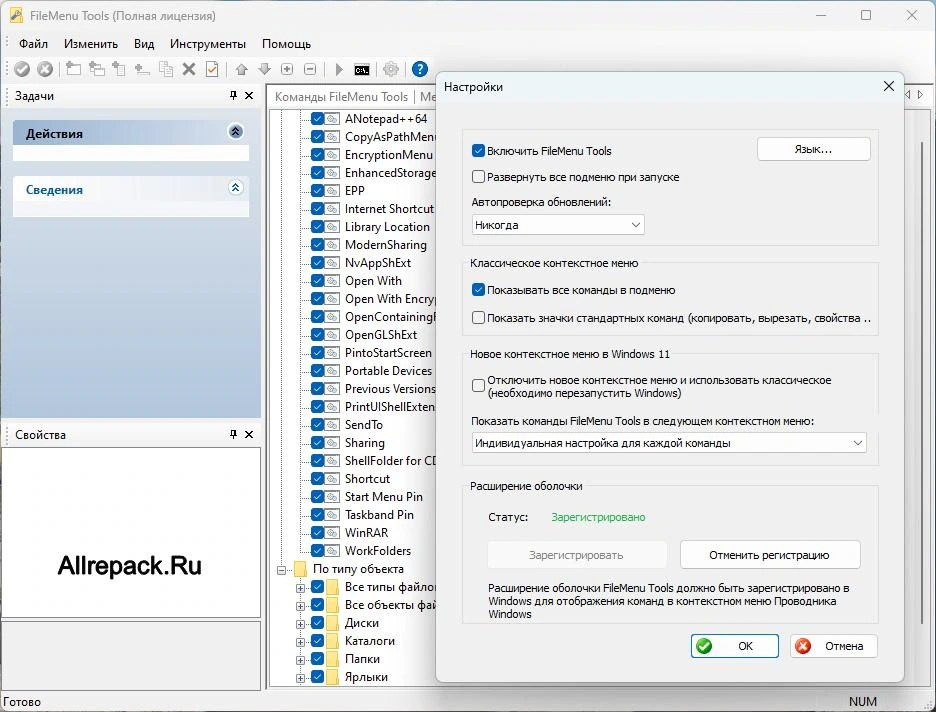Close the Настройки dialog
The height and width of the screenshot is (712, 936).
(x=889, y=86)
